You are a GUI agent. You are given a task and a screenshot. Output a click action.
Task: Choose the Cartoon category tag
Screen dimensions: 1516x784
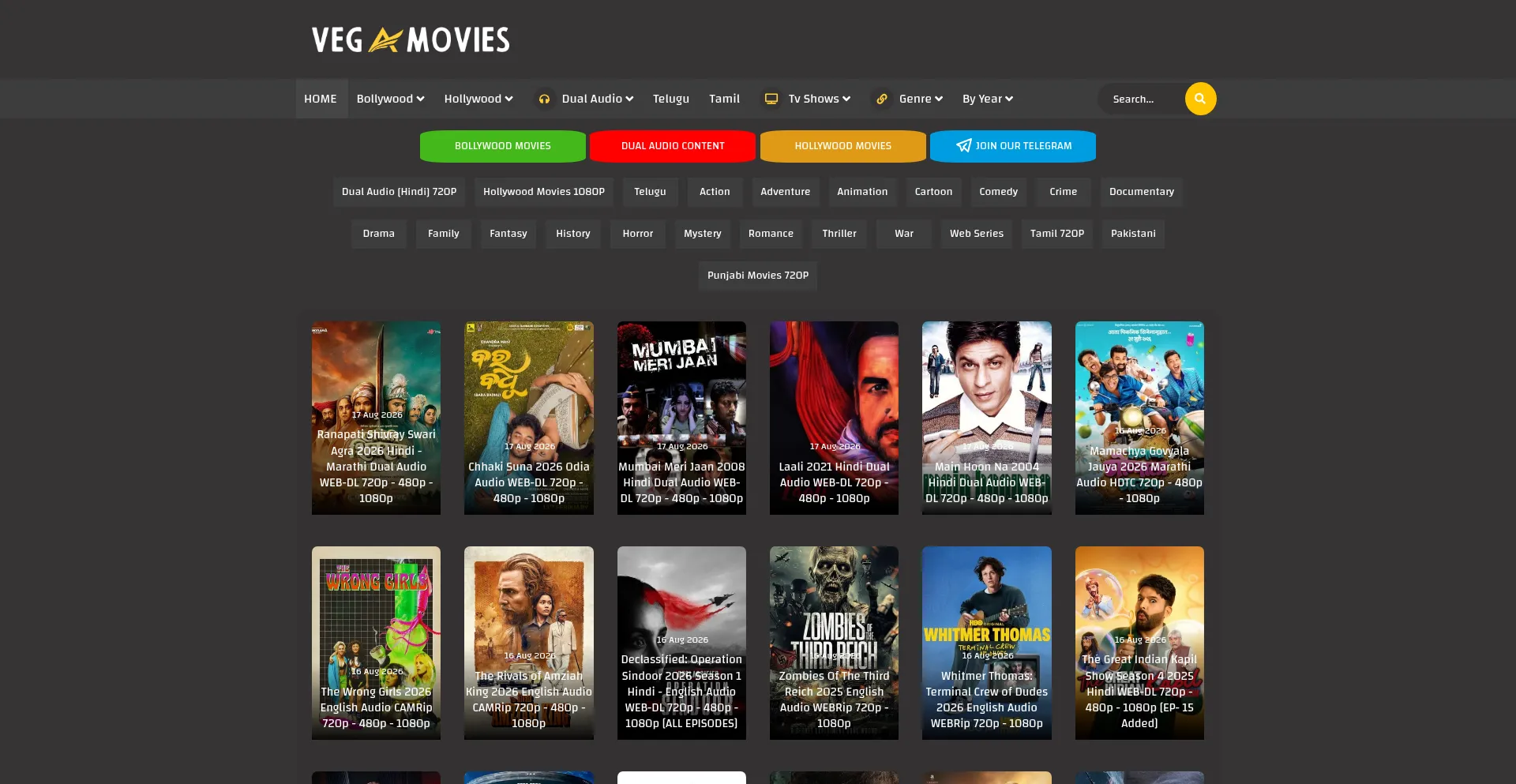pyautogui.click(x=933, y=192)
